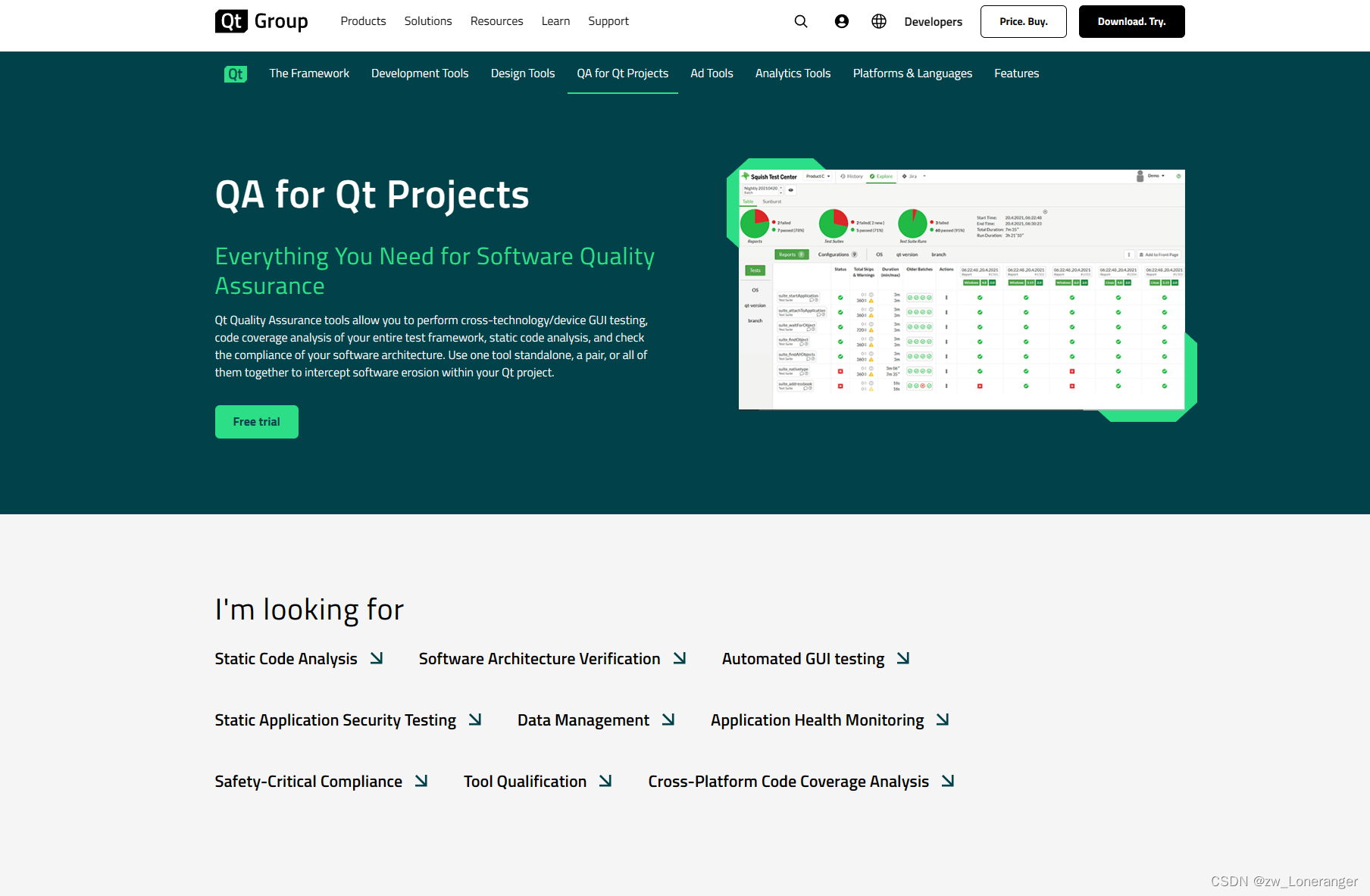The height and width of the screenshot is (896, 1370).
Task: Open the Learn menu
Action: coord(555,21)
